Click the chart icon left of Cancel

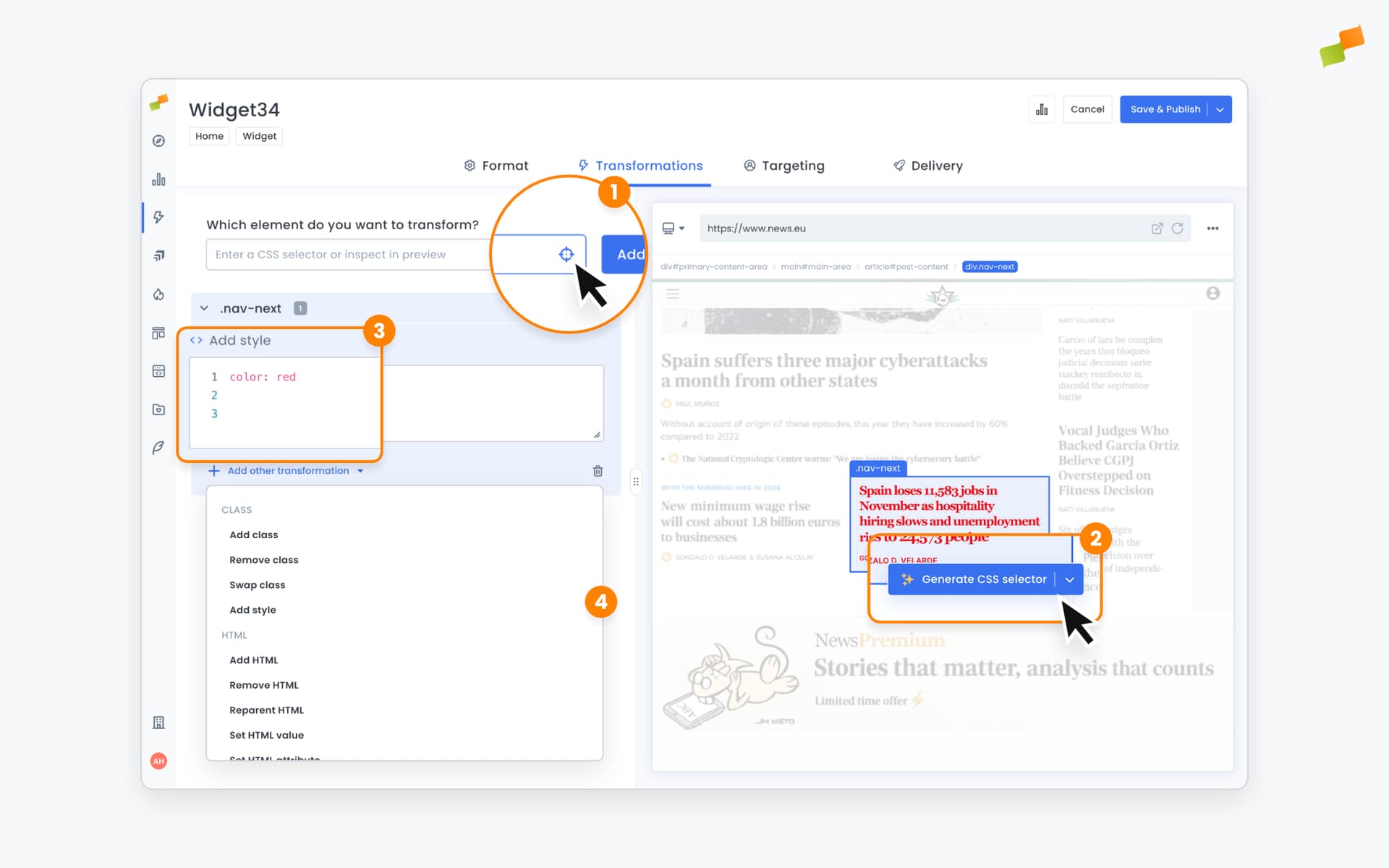pos(1042,109)
